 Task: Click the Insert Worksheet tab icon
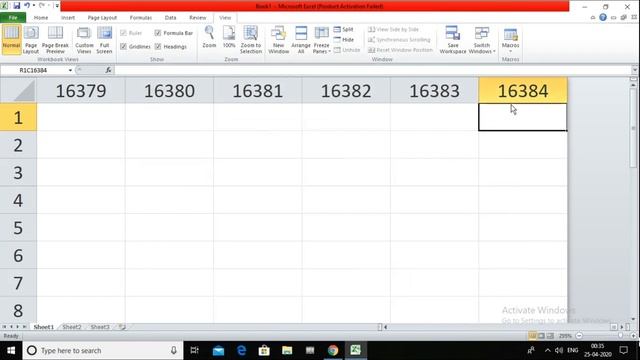pos(122,327)
